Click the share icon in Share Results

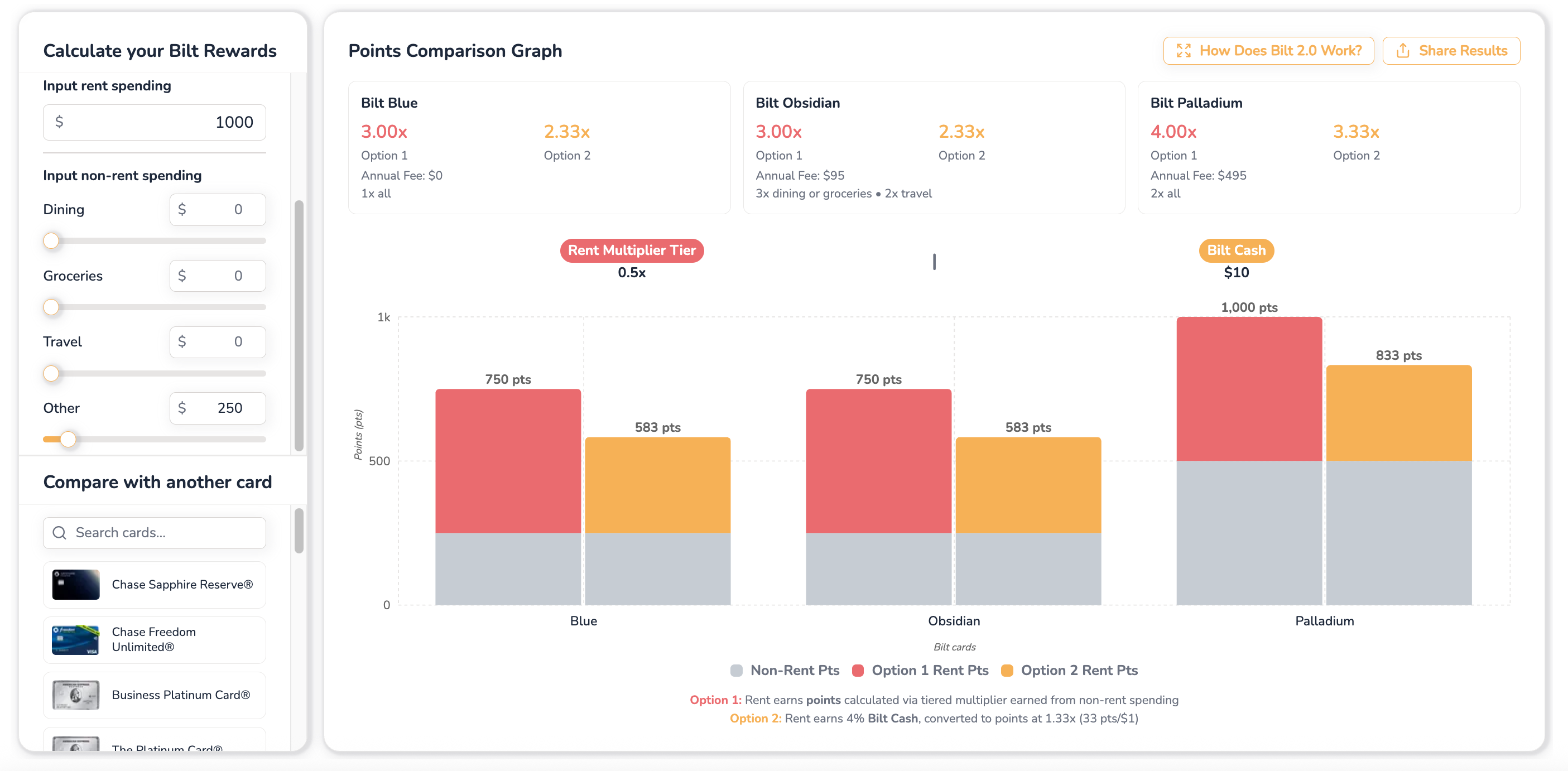(x=1402, y=51)
